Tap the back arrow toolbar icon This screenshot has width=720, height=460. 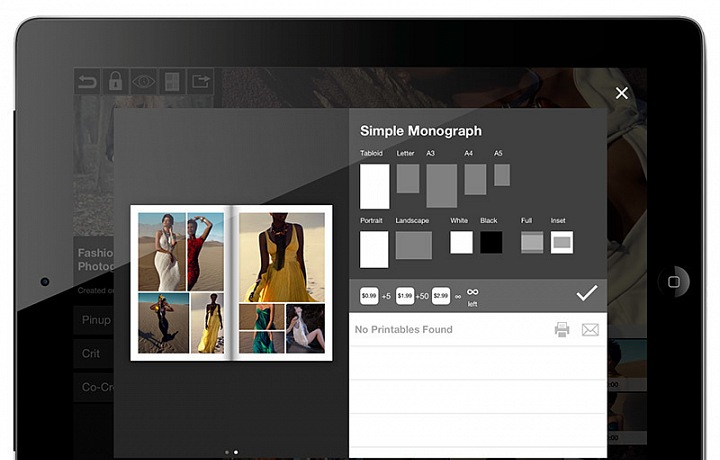click(87, 82)
